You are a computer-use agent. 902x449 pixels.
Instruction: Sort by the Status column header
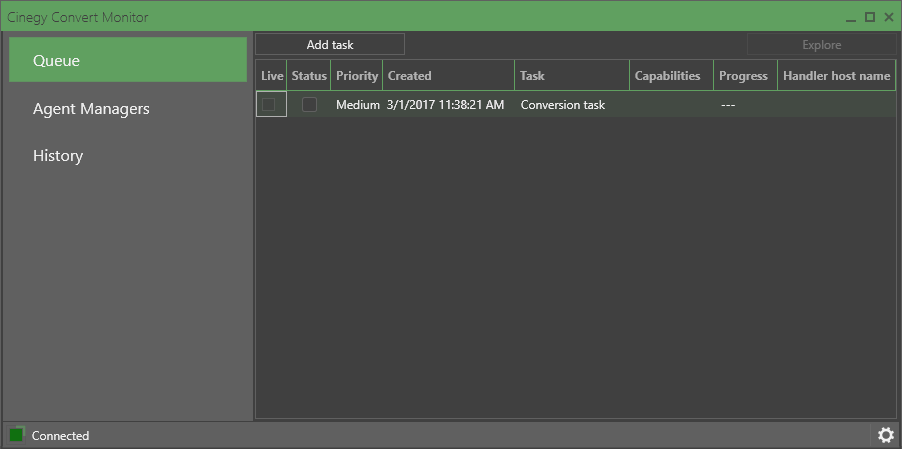click(309, 75)
